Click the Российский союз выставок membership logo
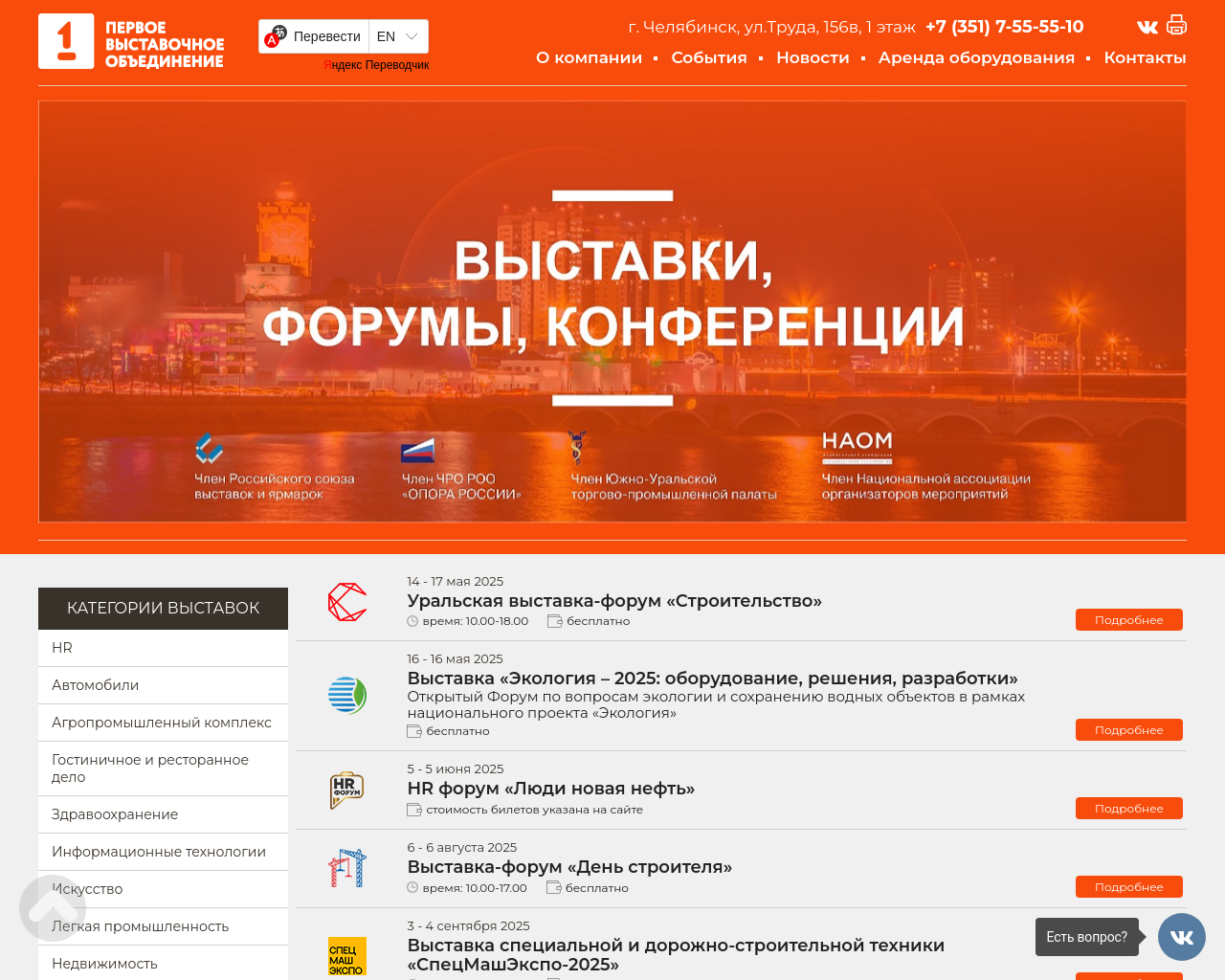Image resolution: width=1225 pixels, height=980 pixels. [209, 448]
